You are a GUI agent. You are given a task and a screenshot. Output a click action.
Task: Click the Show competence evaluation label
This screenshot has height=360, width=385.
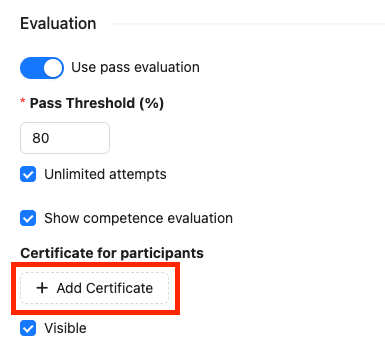(x=138, y=218)
